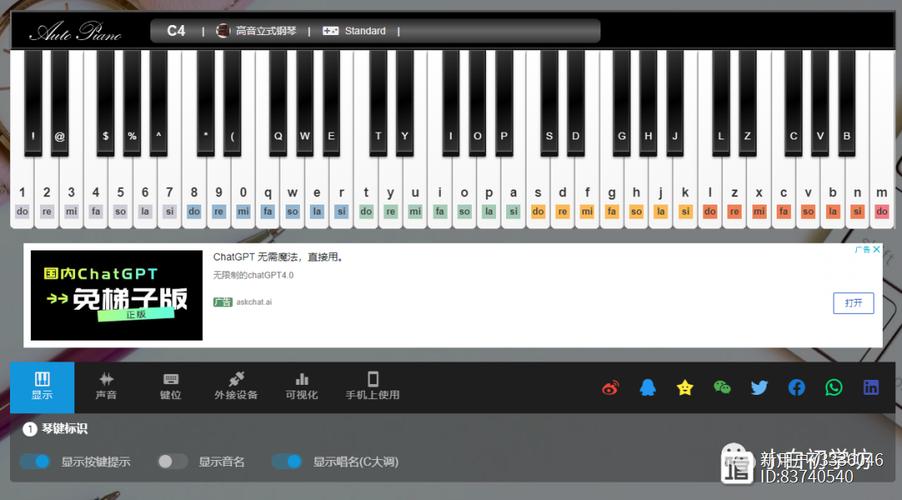Image resolution: width=902 pixels, height=500 pixels.
Task: Click the 打开 ad button
Action: (853, 303)
